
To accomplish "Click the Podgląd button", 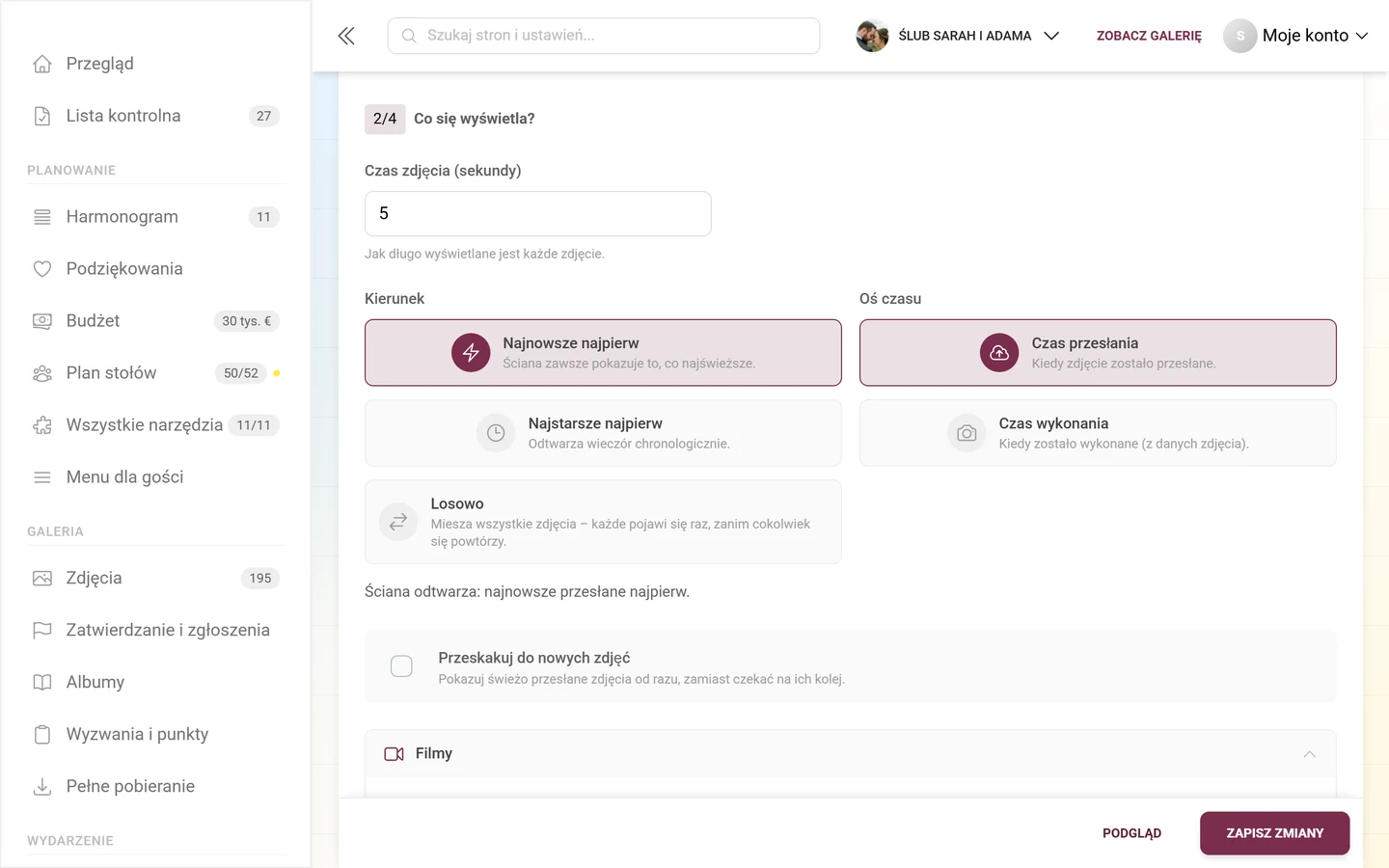I will [1131, 833].
